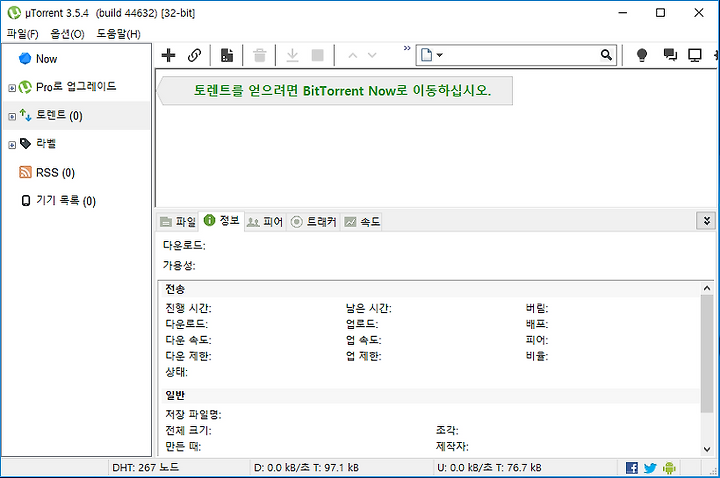Image resolution: width=720 pixels, height=478 pixels.
Task: Click the Move Up Queue arrow
Action: pos(353,56)
